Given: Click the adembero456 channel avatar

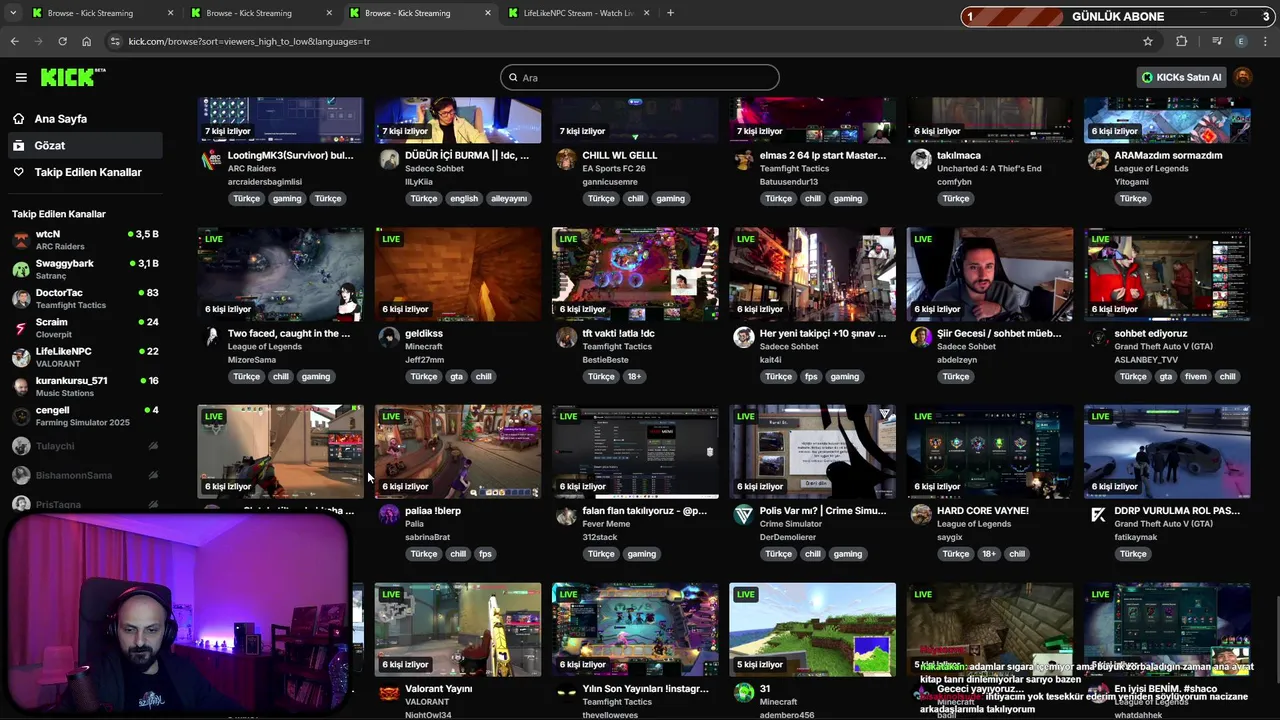Looking at the screenshot, I should click(x=743, y=692).
